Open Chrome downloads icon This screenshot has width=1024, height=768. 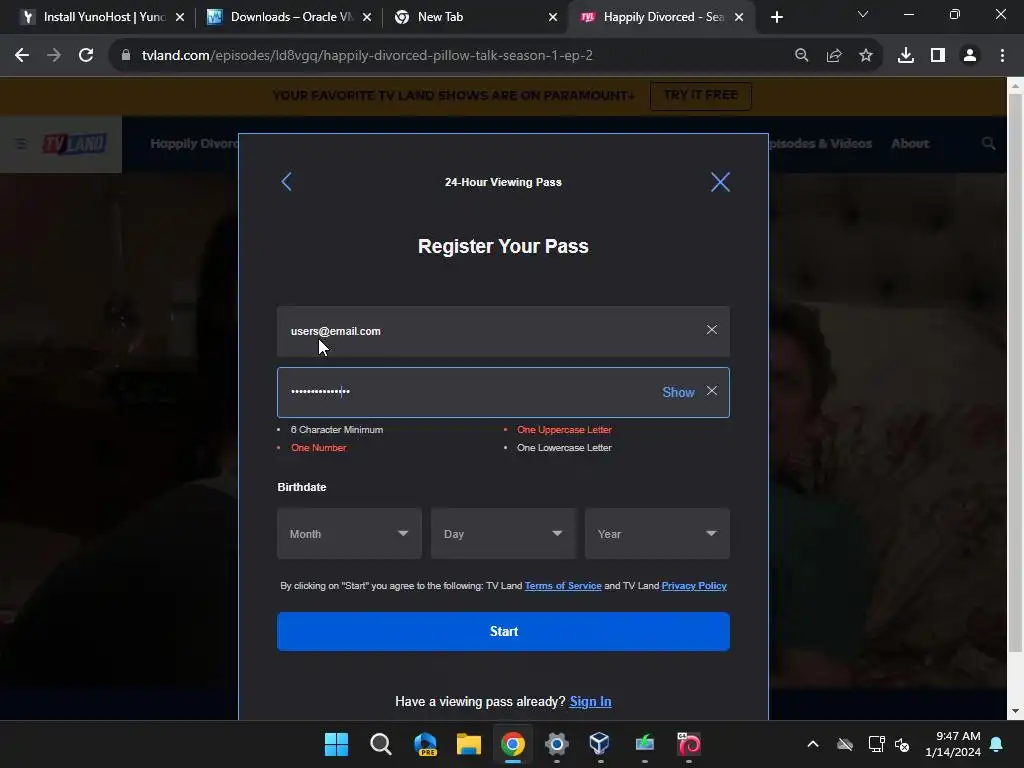(x=906, y=56)
